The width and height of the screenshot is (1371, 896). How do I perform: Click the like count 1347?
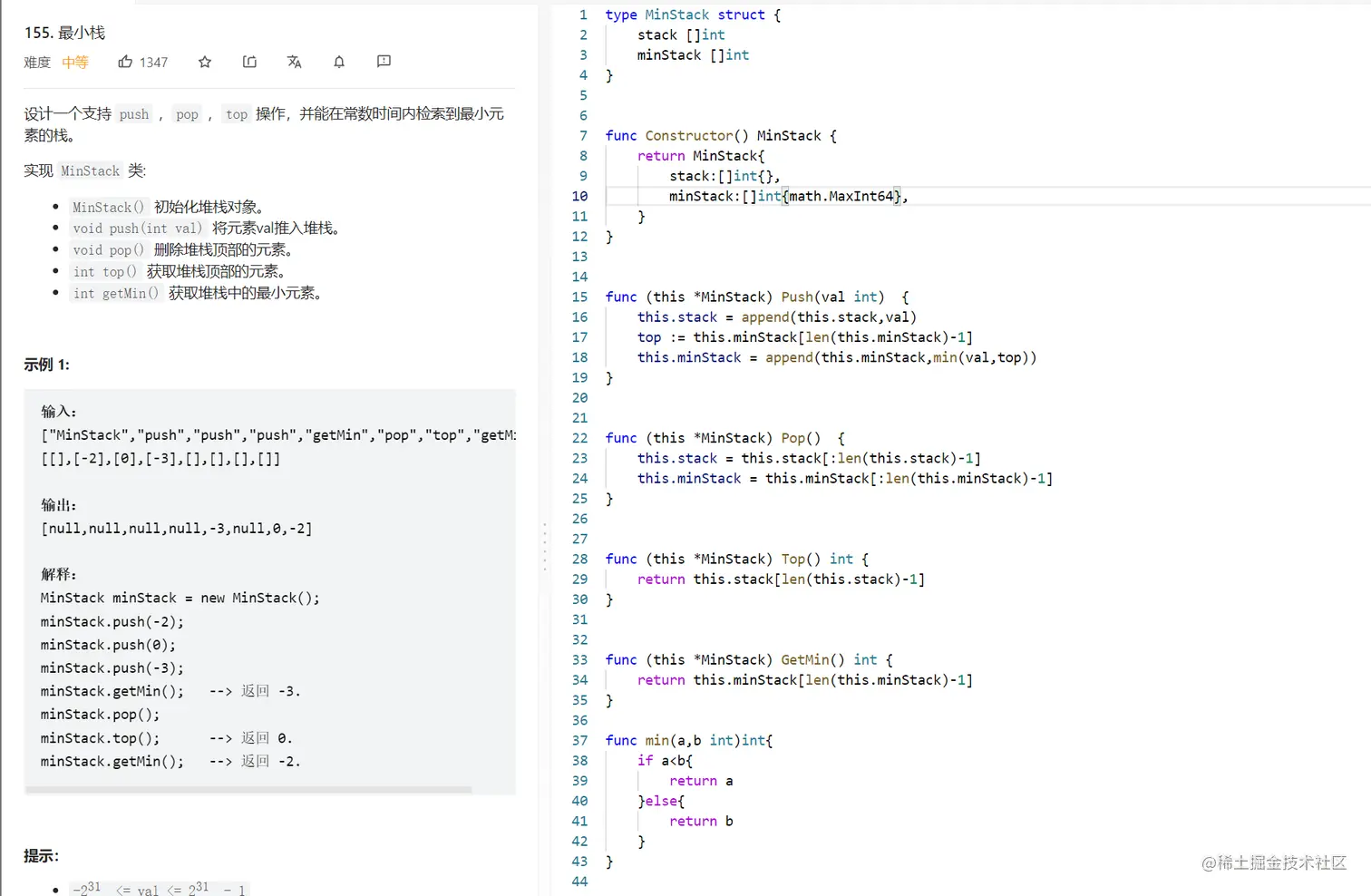(x=153, y=63)
